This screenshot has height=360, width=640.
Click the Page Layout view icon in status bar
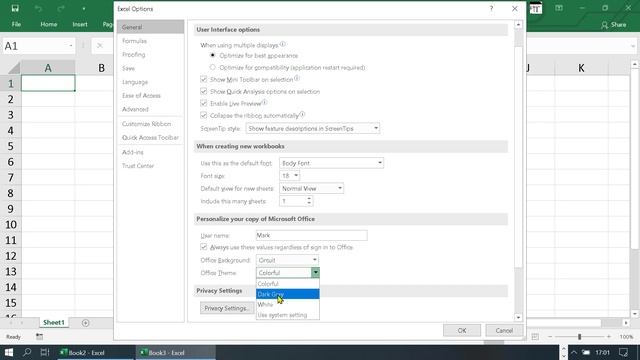[535, 337]
